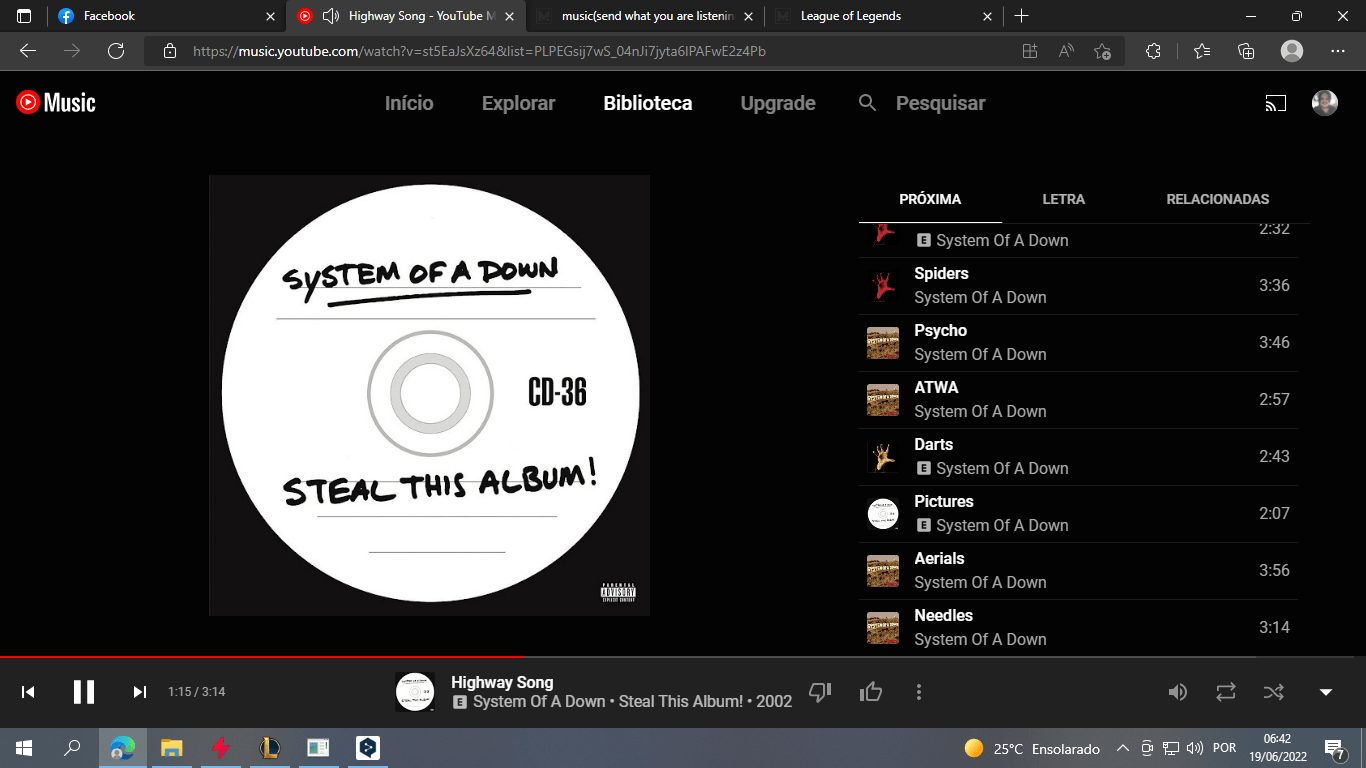Click the Upgrade link

pos(778,103)
